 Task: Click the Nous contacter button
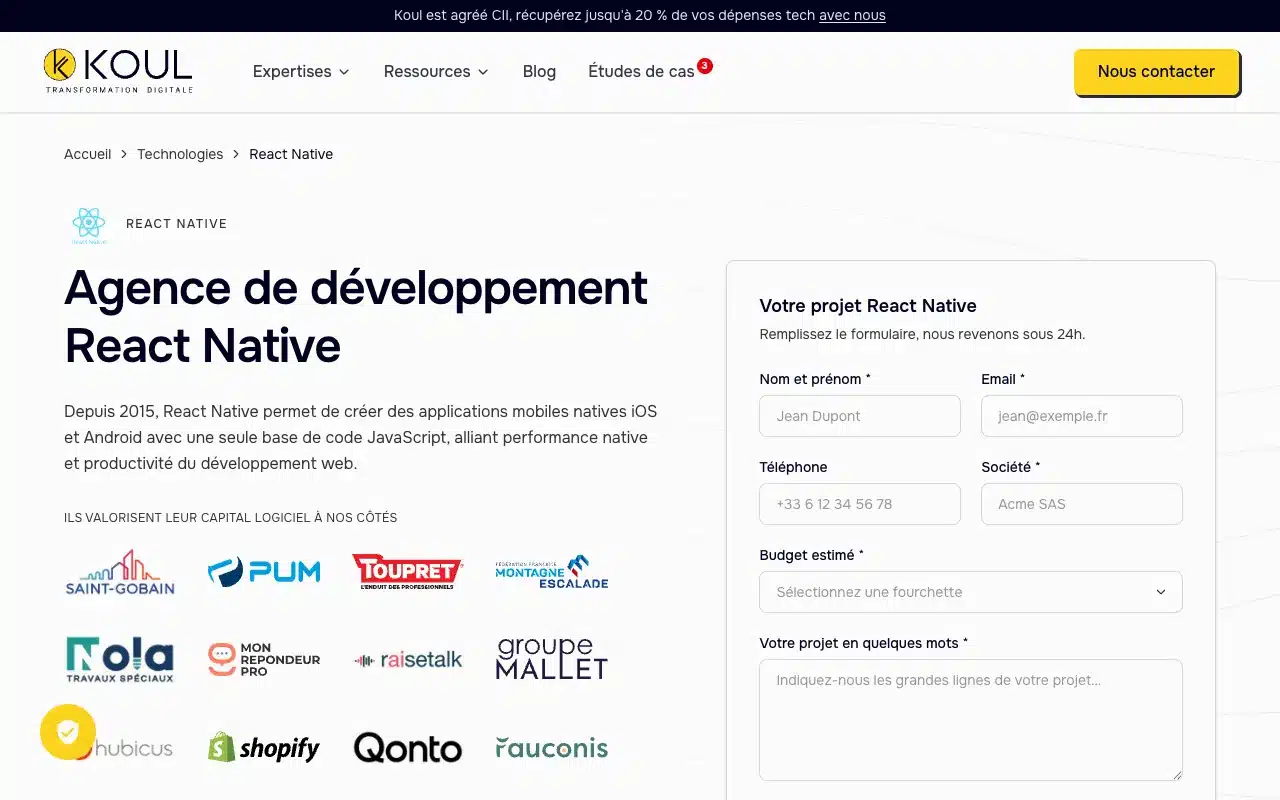pos(1156,71)
